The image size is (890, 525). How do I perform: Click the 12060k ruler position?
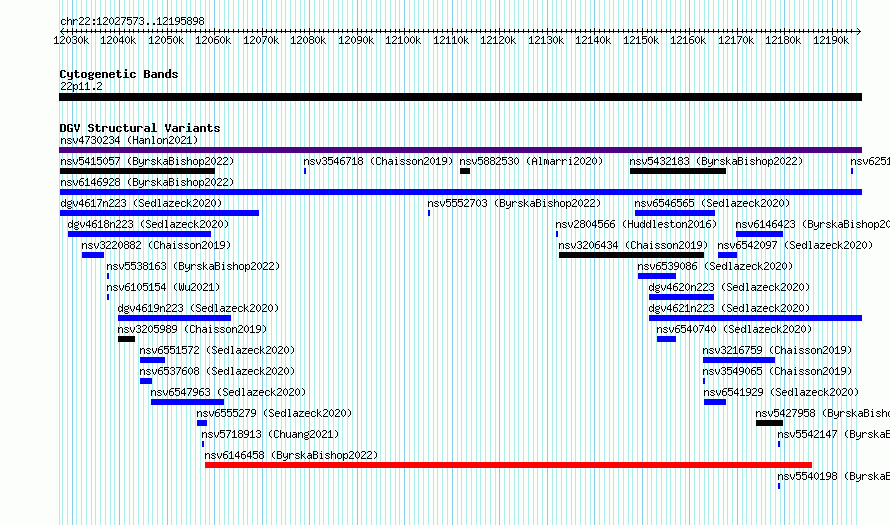coord(213,40)
